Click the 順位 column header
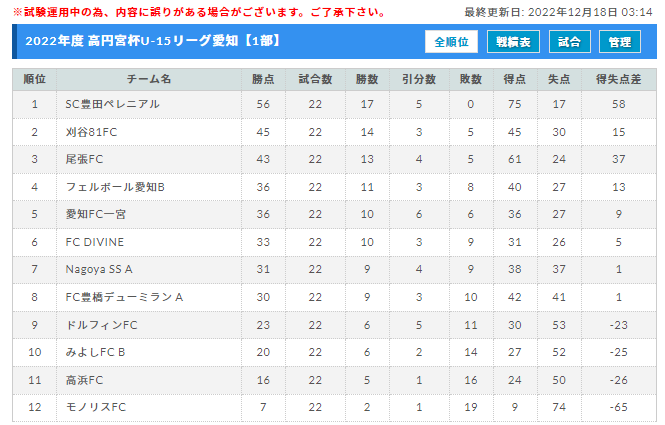Image resolution: width=665 pixels, height=425 pixels. point(34,79)
